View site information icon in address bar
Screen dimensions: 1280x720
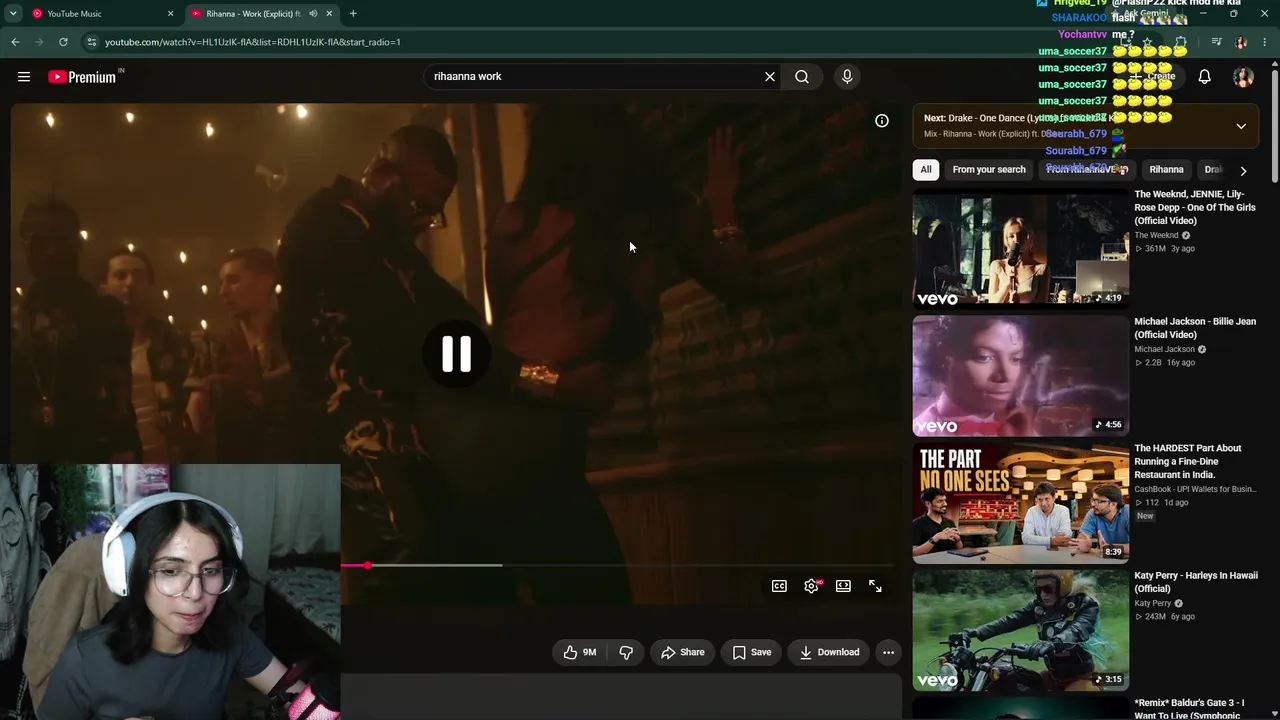click(91, 42)
